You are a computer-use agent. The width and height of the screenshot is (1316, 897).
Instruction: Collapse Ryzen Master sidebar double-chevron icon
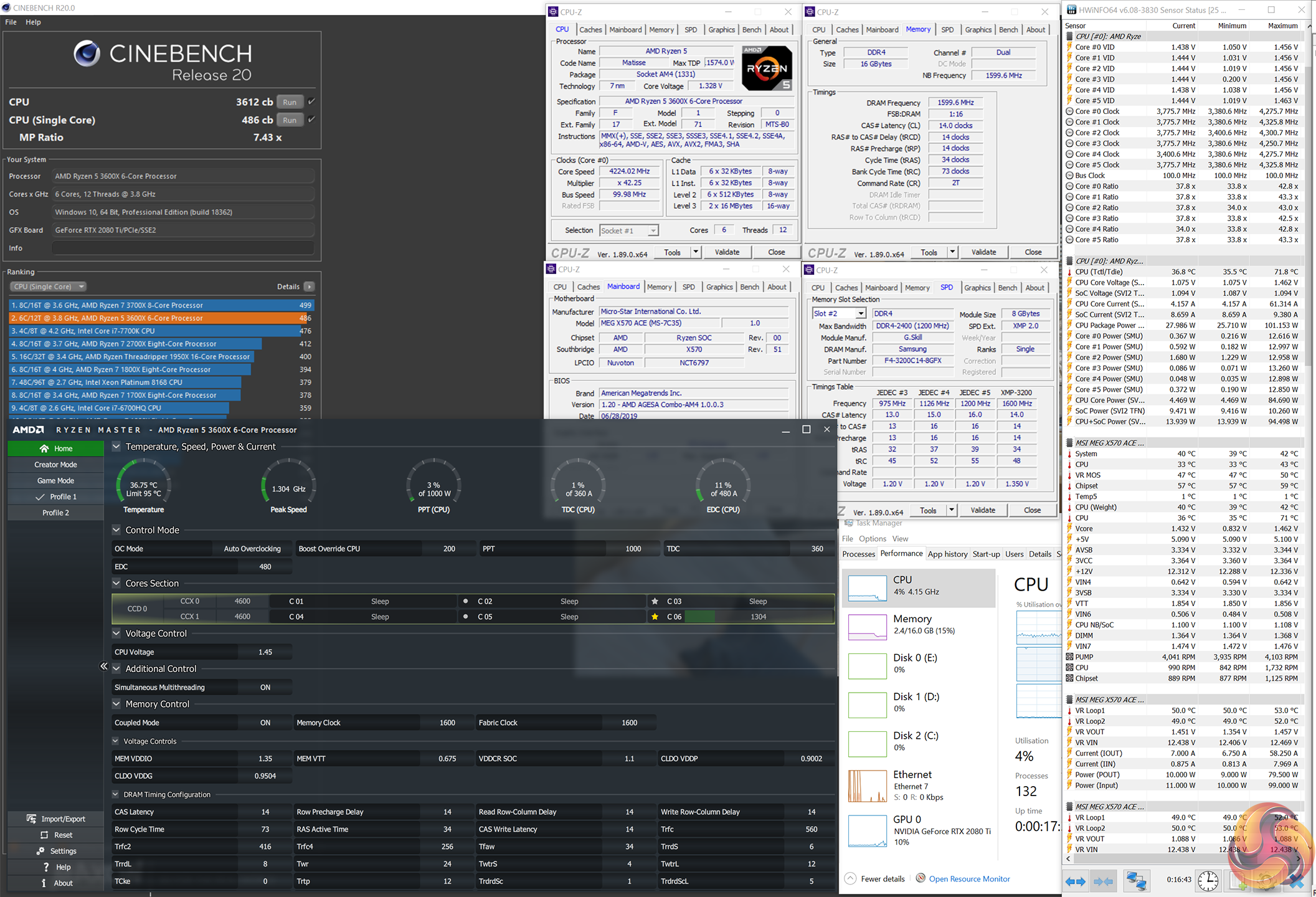(103, 667)
